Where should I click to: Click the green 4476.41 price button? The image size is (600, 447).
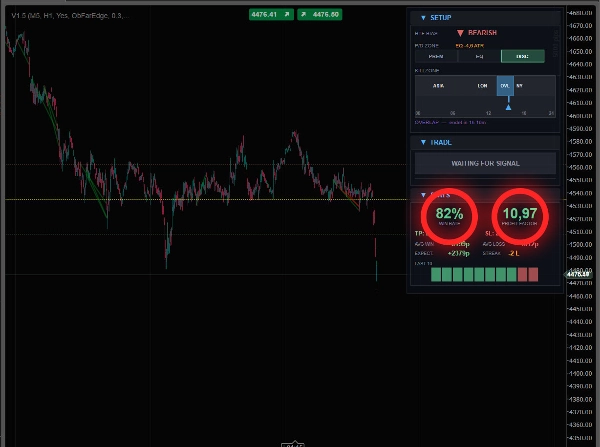tap(271, 15)
